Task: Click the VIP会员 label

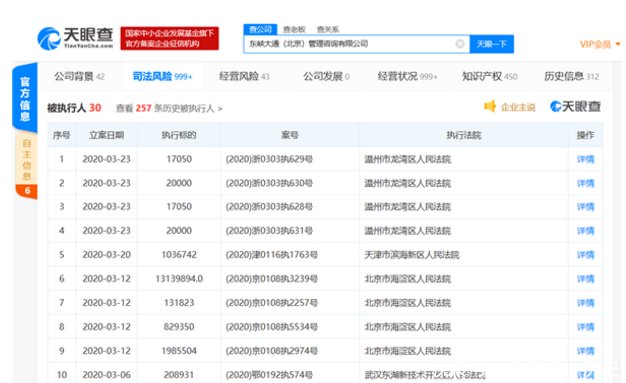Action: pos(595,44)
